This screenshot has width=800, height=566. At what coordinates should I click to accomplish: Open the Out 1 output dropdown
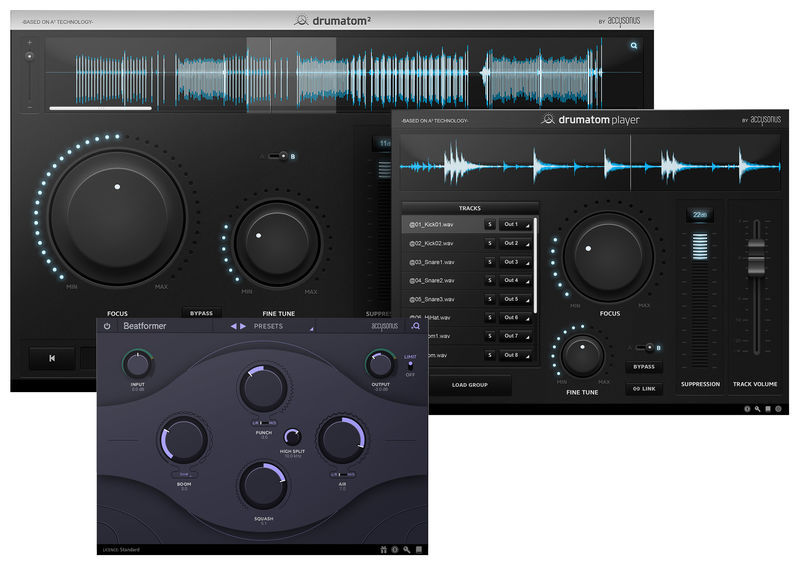tap(515, 225)
